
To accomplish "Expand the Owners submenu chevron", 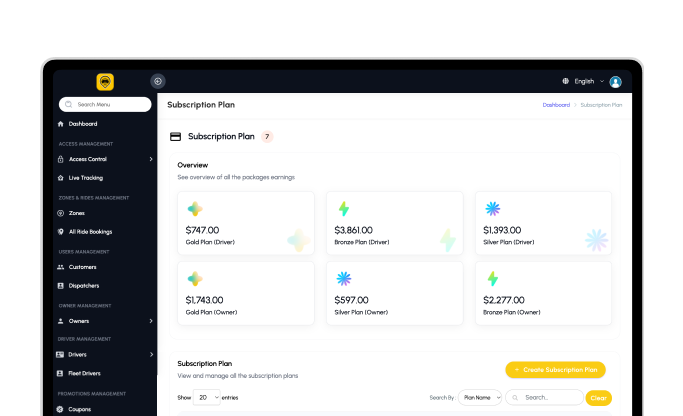I will [151, 321].
